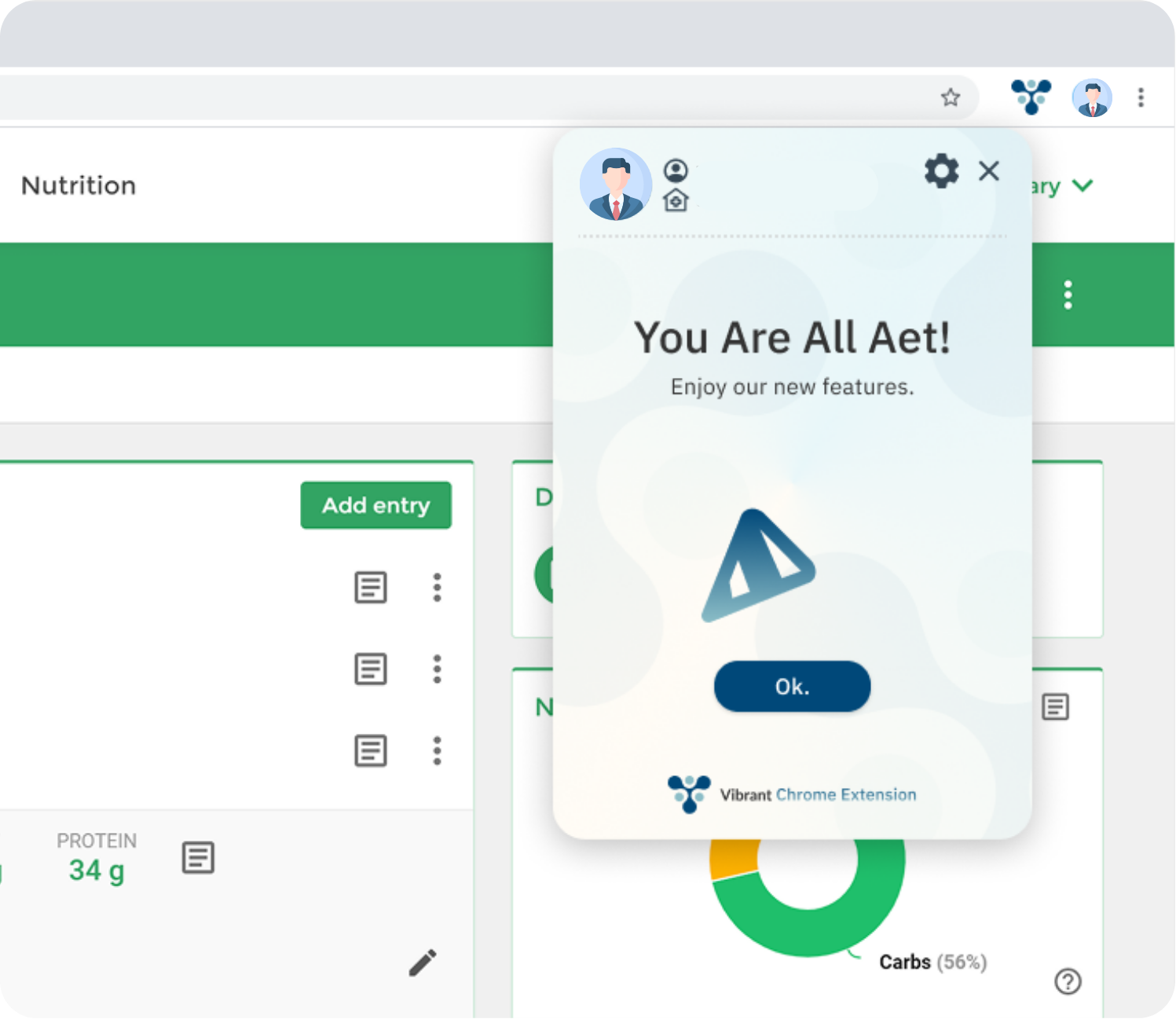This screenshot has height=1019, width=1176.
Task: Open notes icon for second entry
Action: [371, 669]
